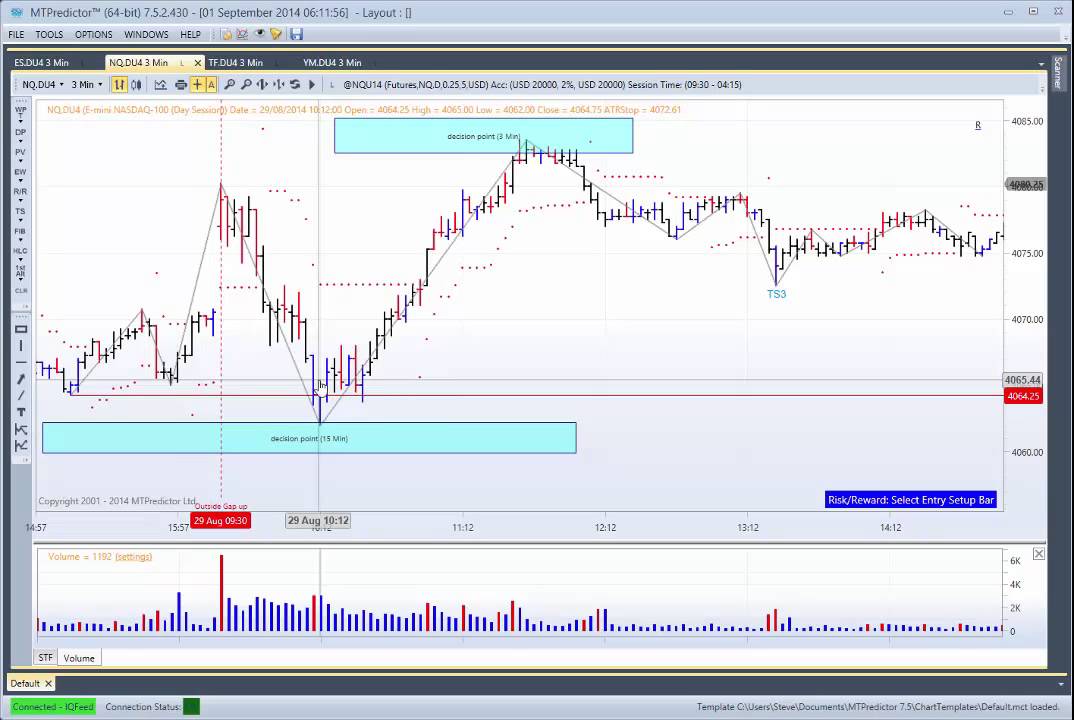The width and height of the screenshot is (1074, 720).
Task: Click the red 4064.25 price label
Action: [x=1023, y=396]
